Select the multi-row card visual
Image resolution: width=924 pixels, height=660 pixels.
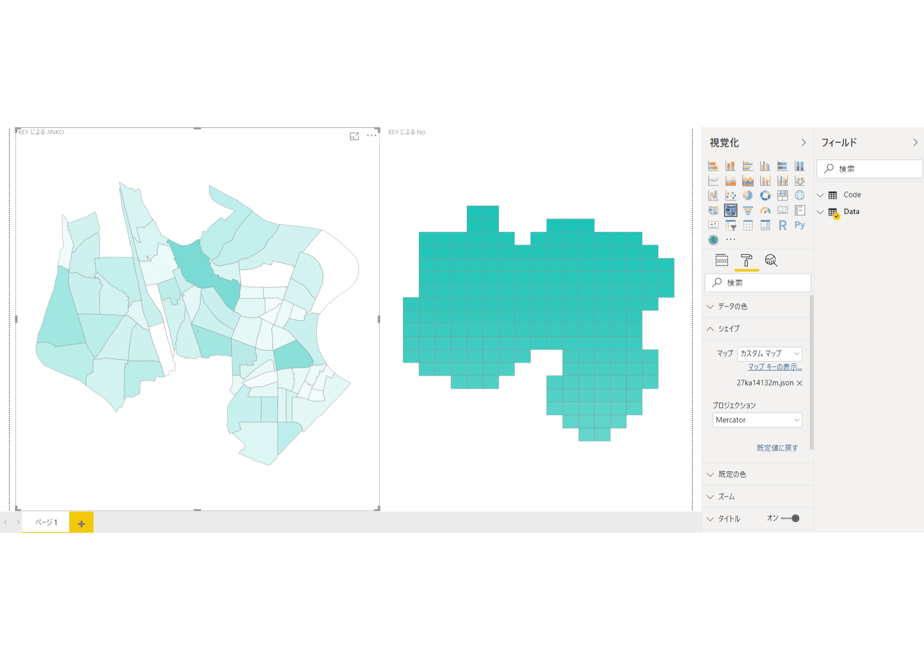click(800, 210)
